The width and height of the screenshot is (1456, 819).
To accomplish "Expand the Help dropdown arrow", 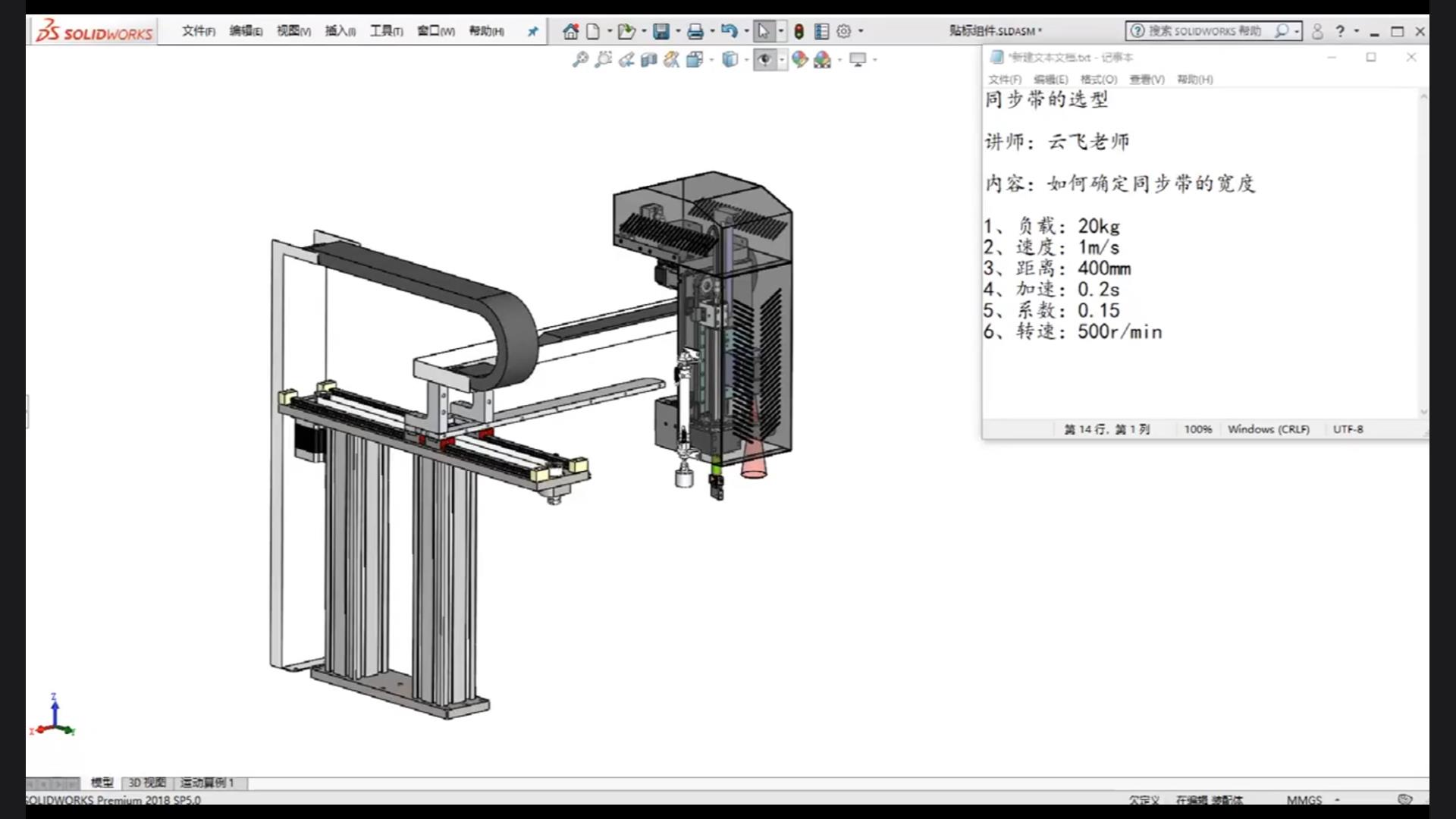I will point(1357,31).
